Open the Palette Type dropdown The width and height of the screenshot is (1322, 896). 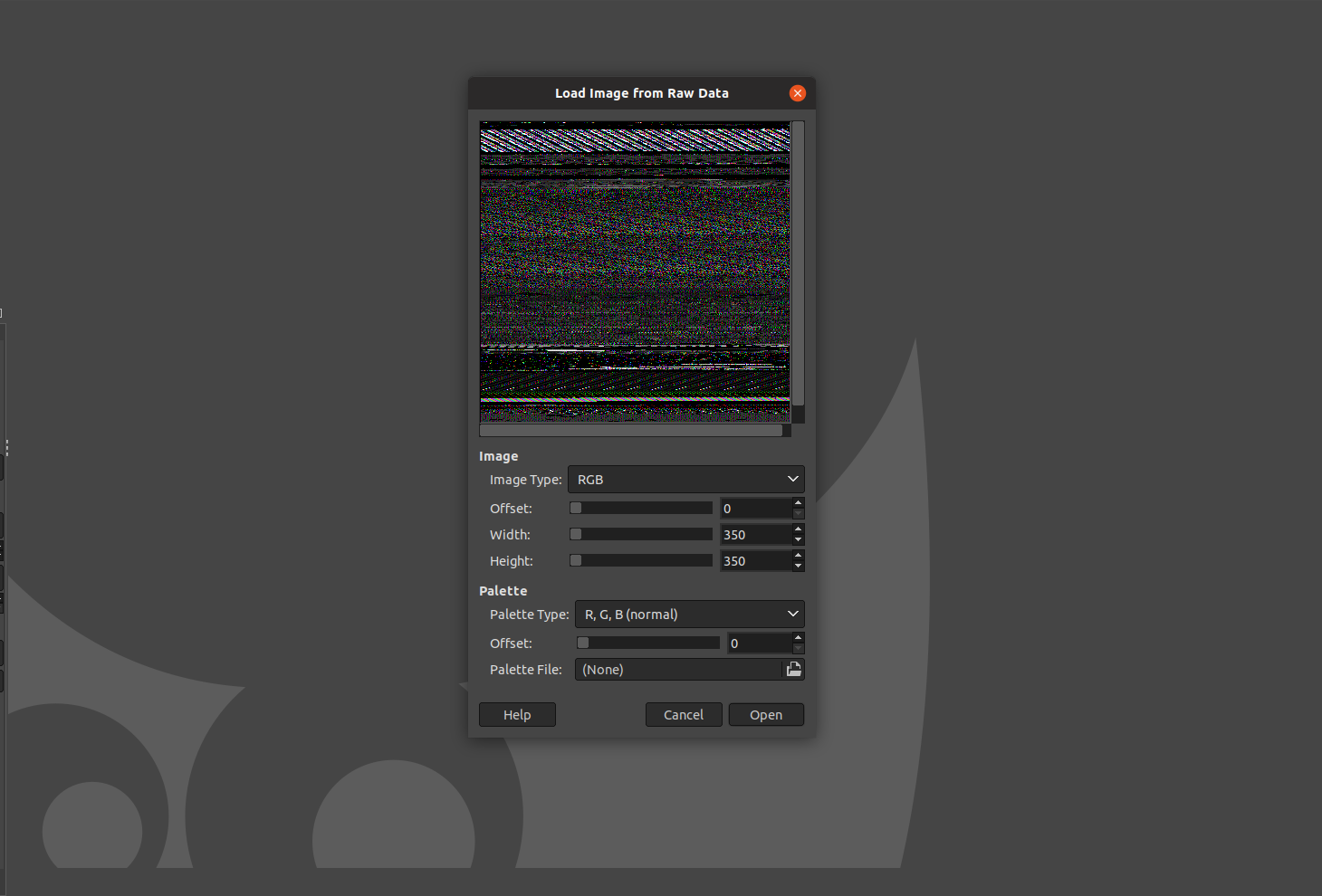(689, 615)
